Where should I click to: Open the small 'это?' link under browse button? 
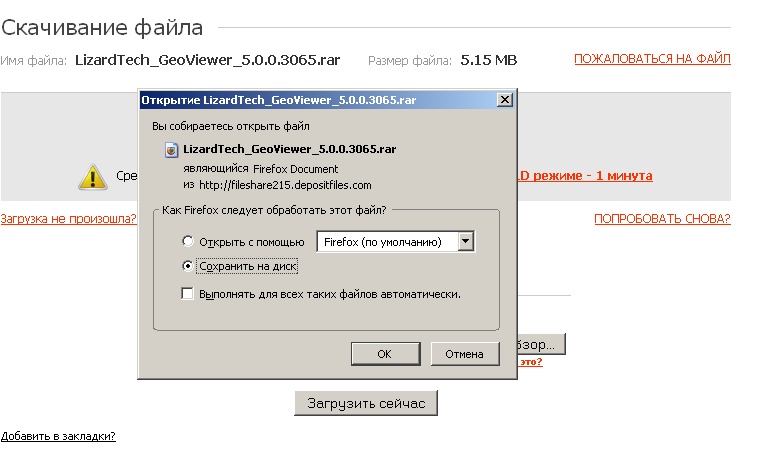point(531,362)
